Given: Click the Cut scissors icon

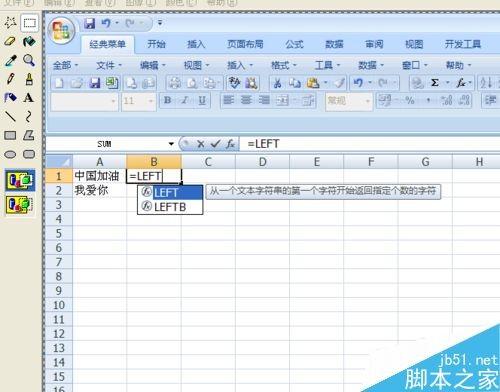Looking at the screenshot, I should point(277,83).
